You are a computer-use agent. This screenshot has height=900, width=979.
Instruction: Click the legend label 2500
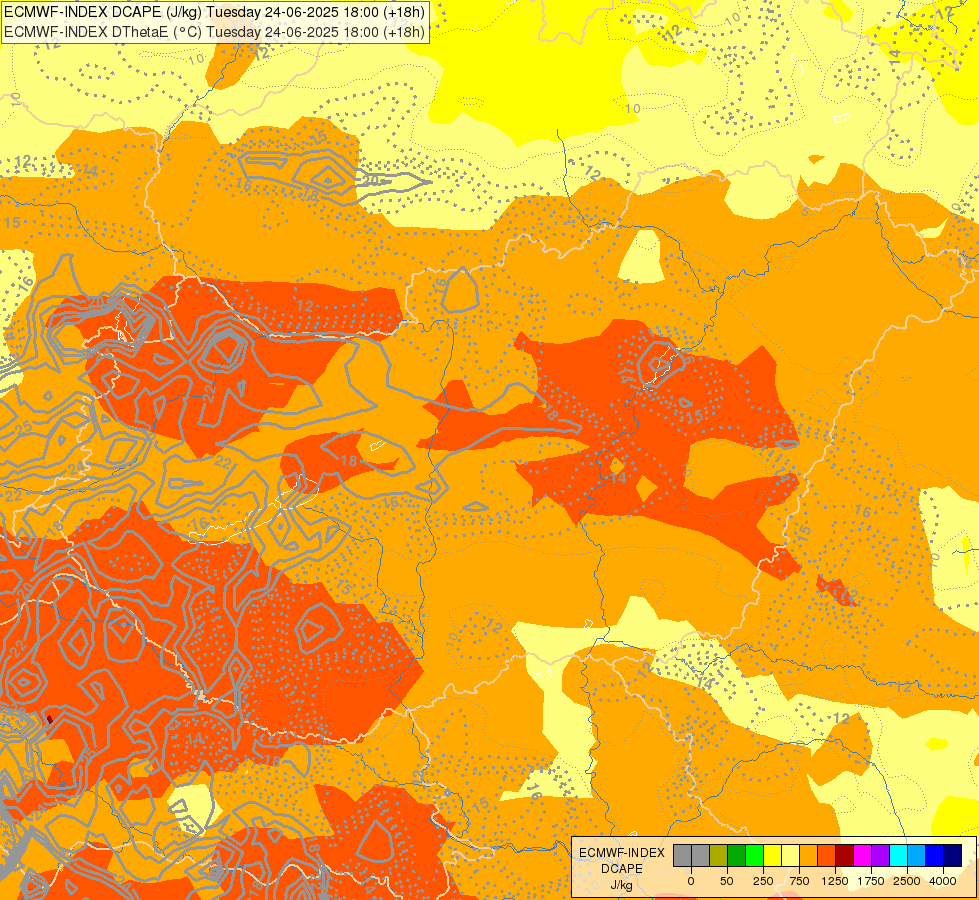click(907, 881)
